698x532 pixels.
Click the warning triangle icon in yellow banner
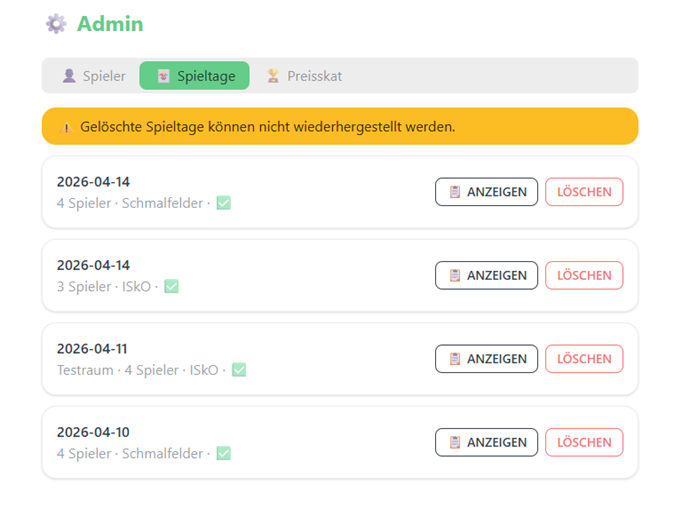point(66,127)
